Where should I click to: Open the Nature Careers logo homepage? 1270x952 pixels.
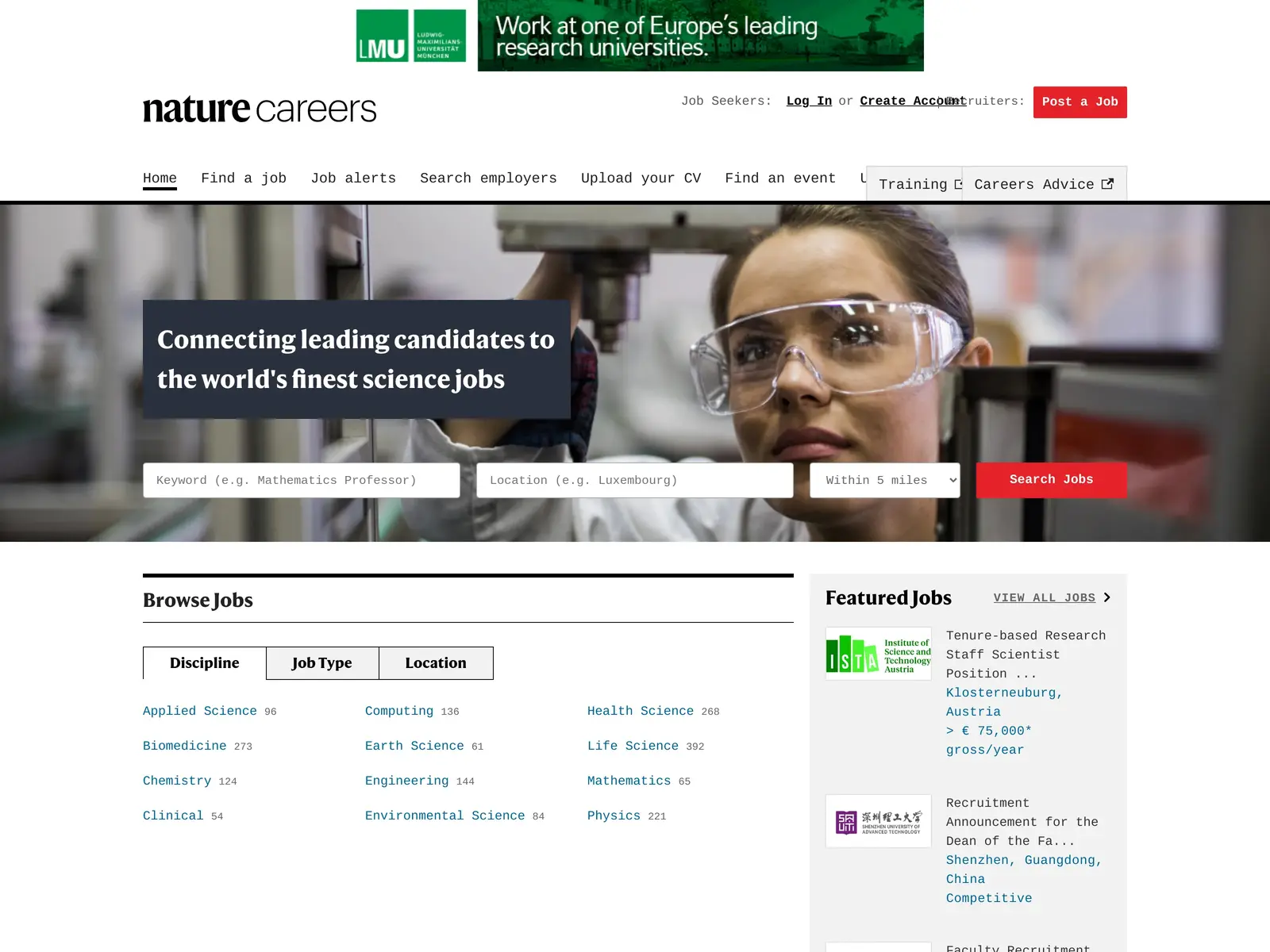[x=260, y=109]
